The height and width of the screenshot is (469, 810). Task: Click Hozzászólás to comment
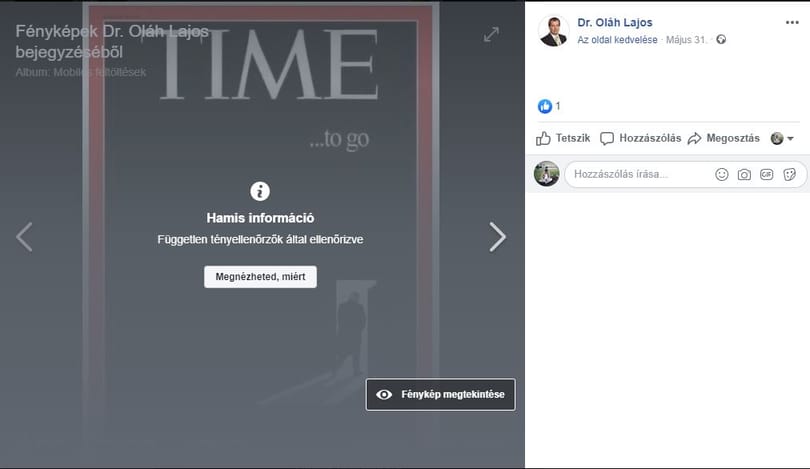tap(641, 138)
